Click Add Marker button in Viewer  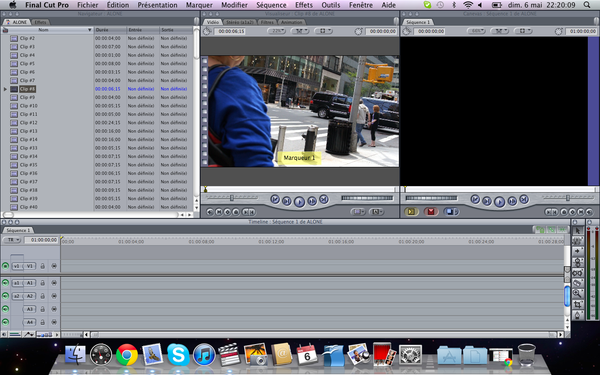click(236, 212)
